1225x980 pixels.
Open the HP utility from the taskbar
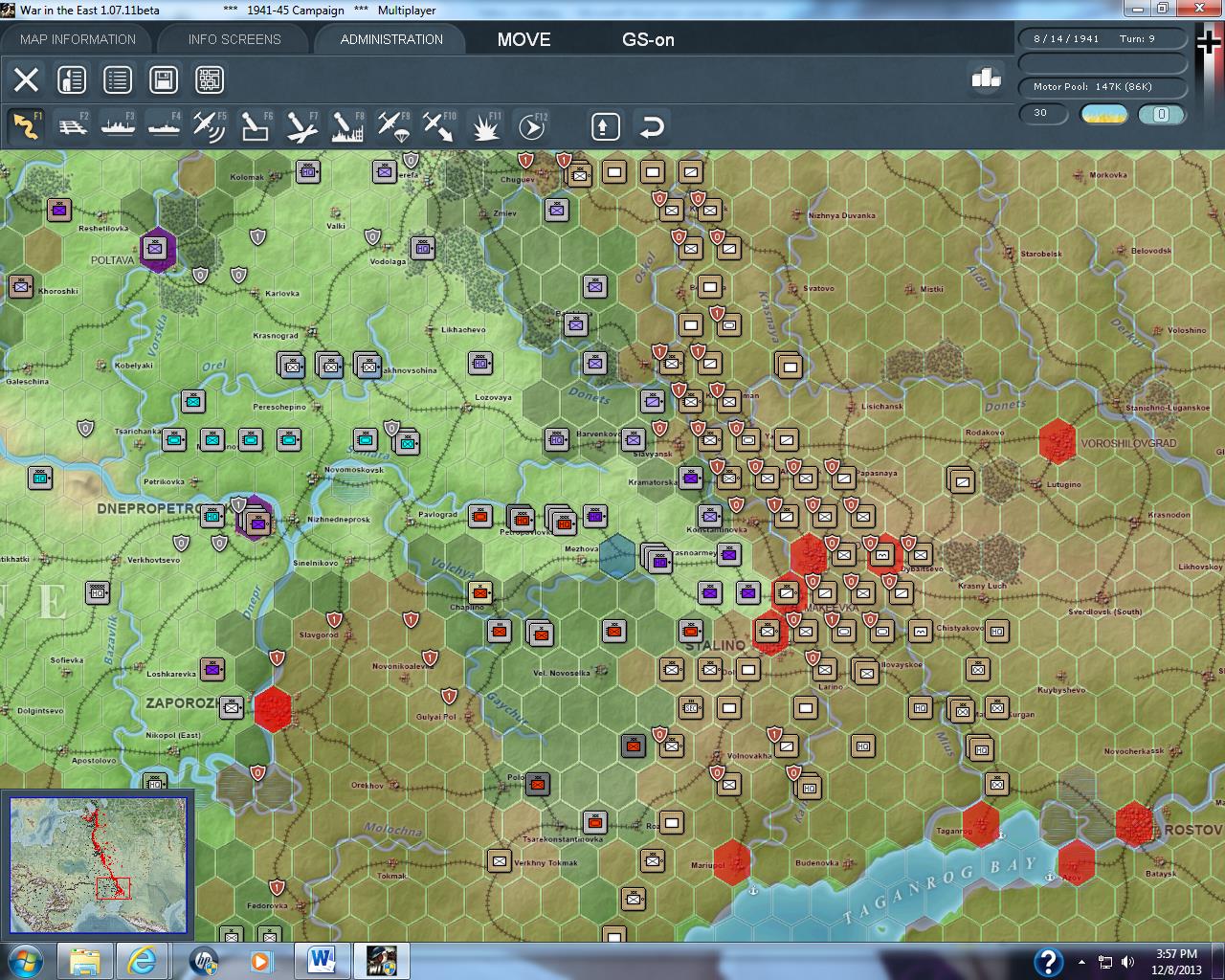[x=202, y=961]
